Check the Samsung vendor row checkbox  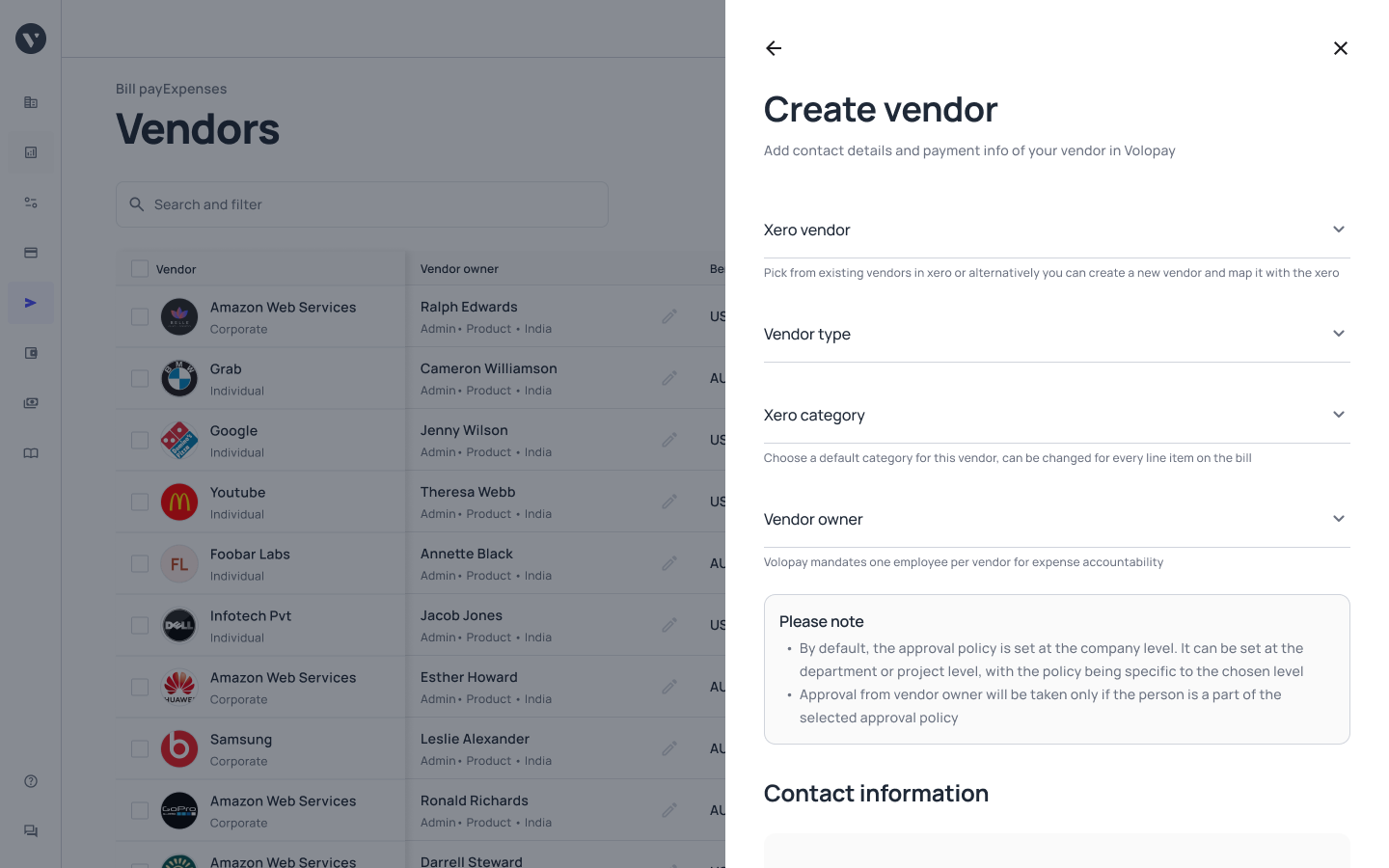[x=140, y=748]
